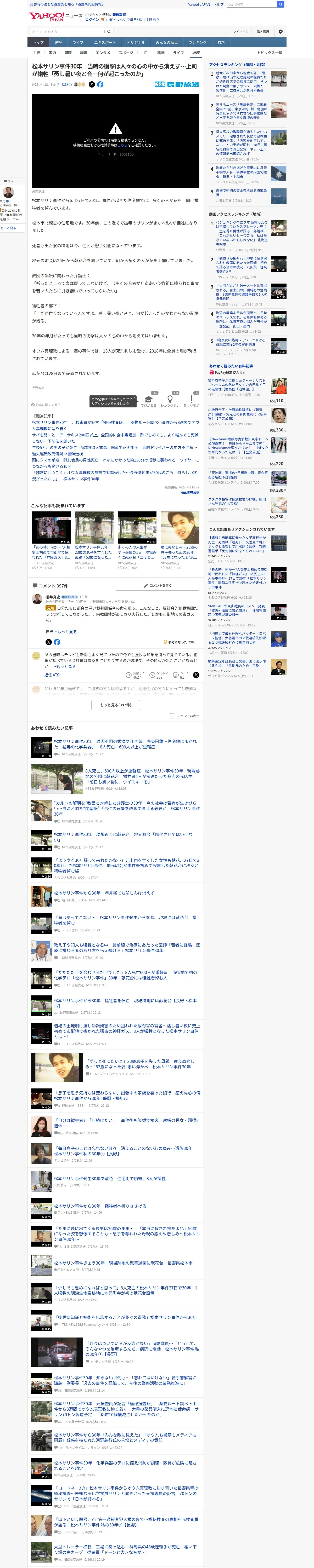Select the スポーツ category tab
Viewport: 314px width, 1568px height.
(x=126, y=53)
